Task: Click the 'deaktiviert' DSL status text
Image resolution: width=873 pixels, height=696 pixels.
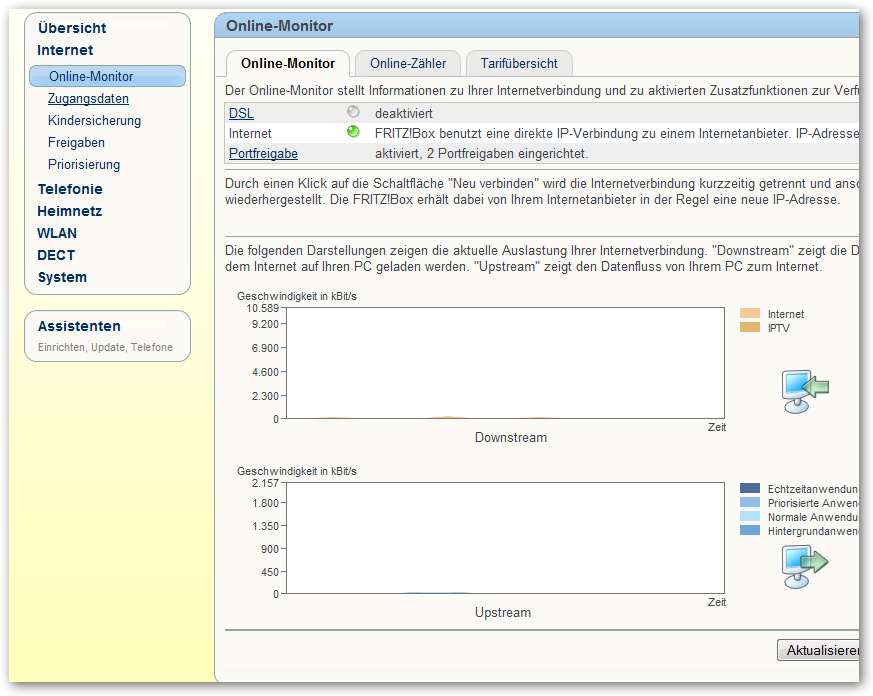Action: (404, 114)
